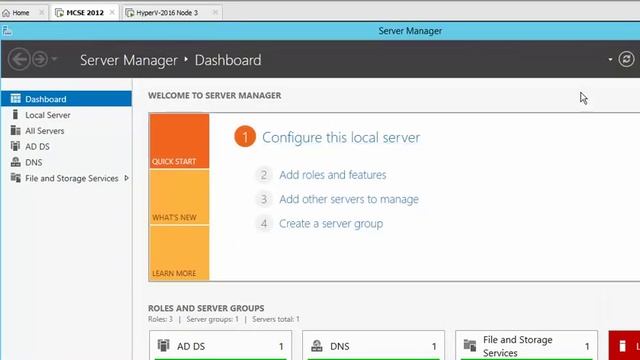
Task: Click the step 2 number circle
Action: point(264,175)
